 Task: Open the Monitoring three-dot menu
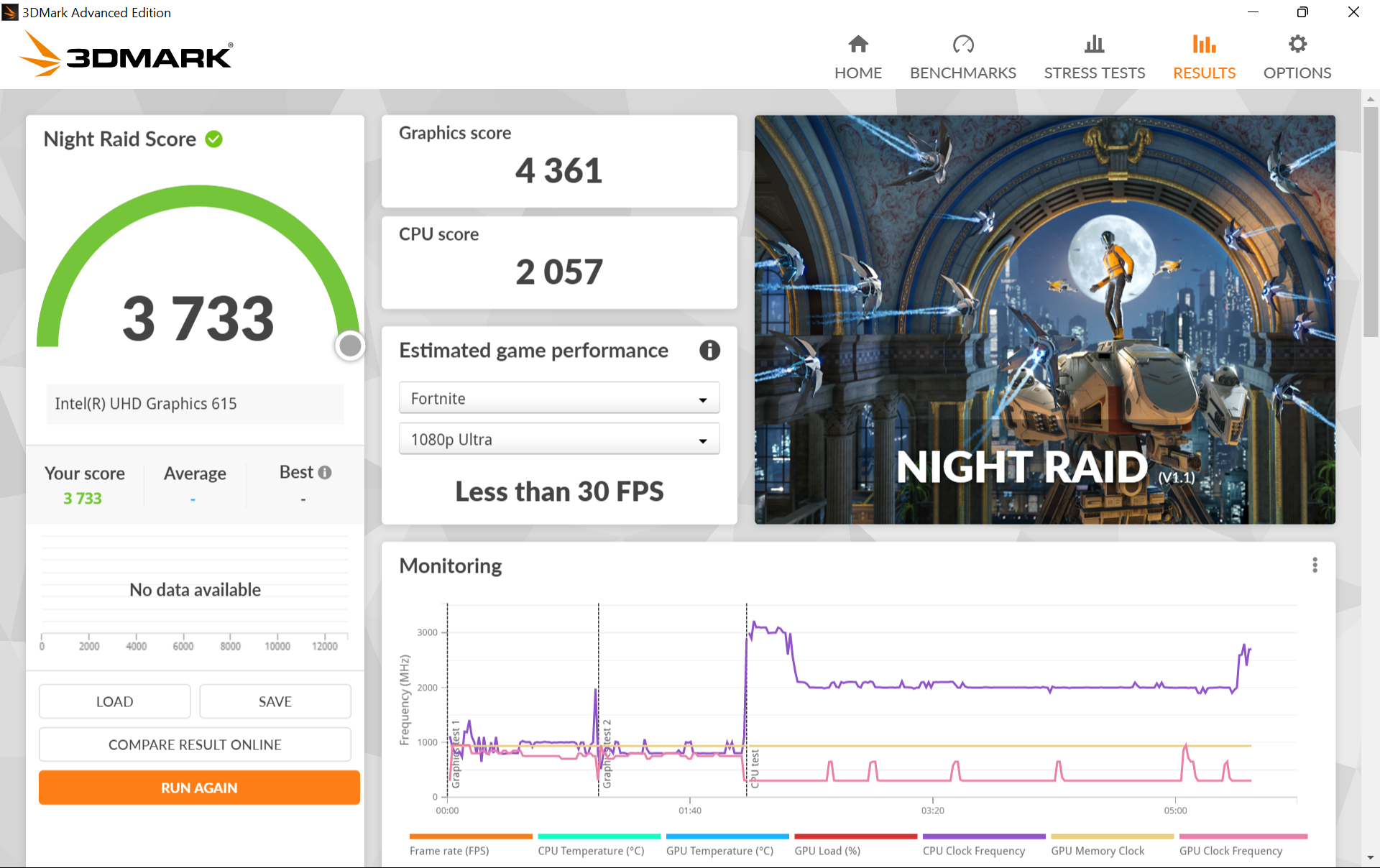point(1315,565)
